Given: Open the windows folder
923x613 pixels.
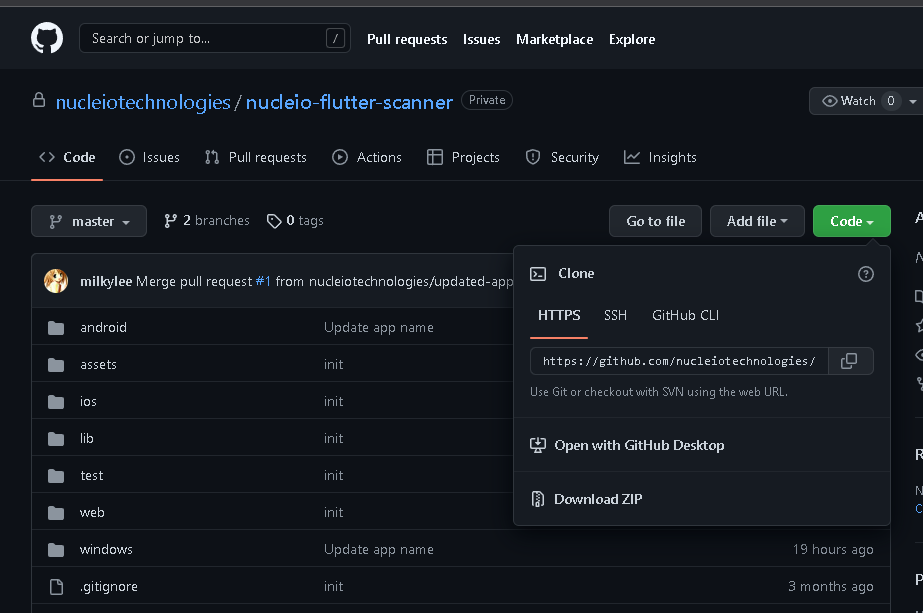Looking at the screenshot, I should coord(107,549).
